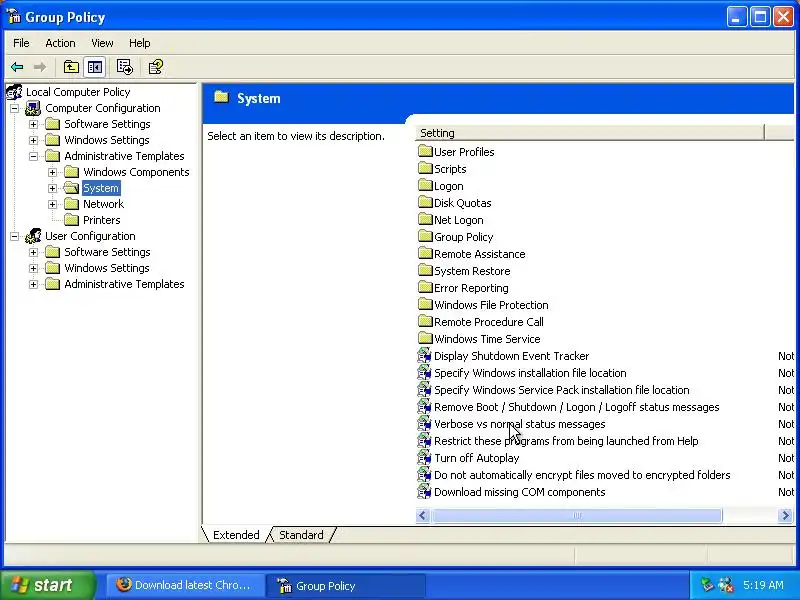
Task: Switch to the Extended tab
Action: coord(236,535)
